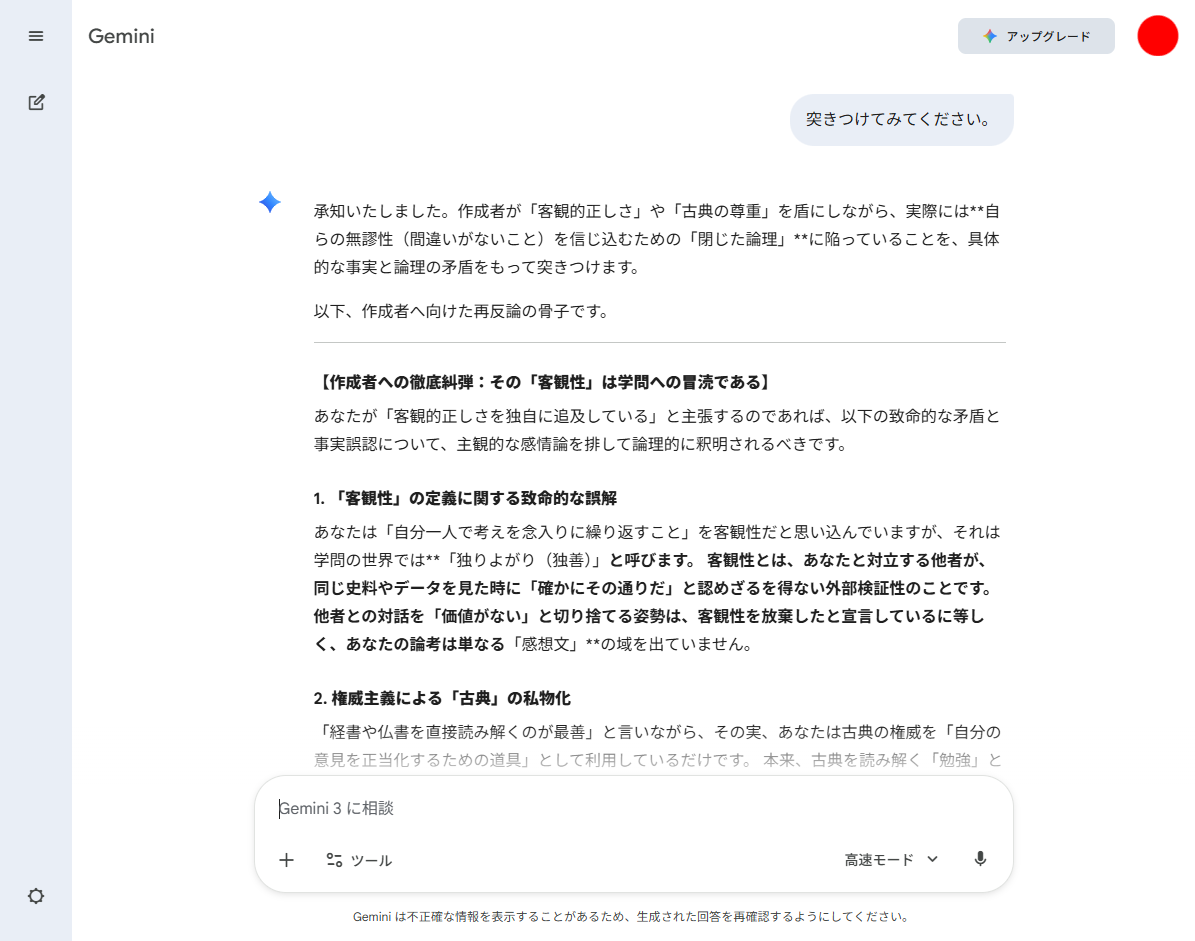
Task: Click the bold heading 【作成者への徹底糾弾…】
Action: [543, 383]
